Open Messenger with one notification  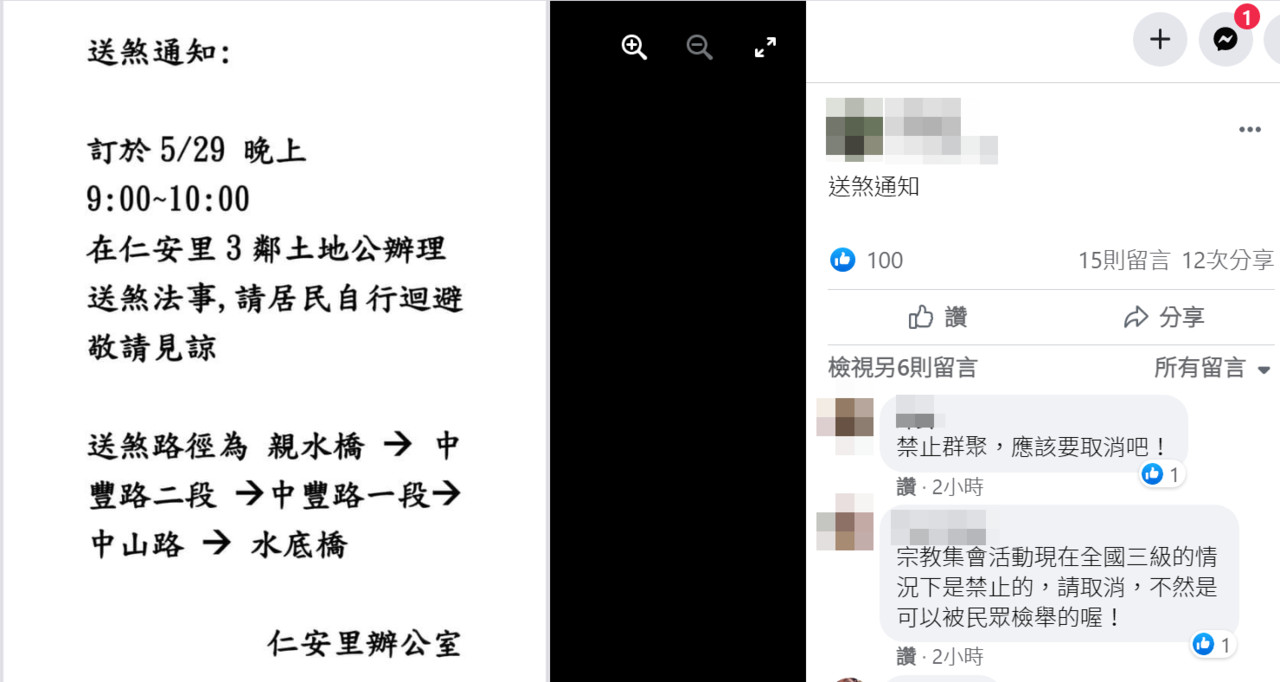point(1226,39)
